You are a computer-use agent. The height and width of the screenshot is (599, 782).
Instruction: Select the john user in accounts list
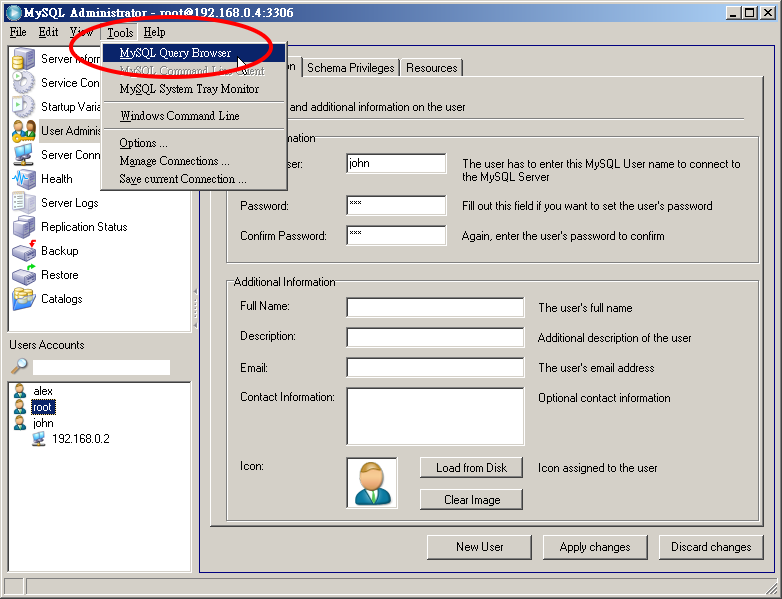[x=43, y=423]
